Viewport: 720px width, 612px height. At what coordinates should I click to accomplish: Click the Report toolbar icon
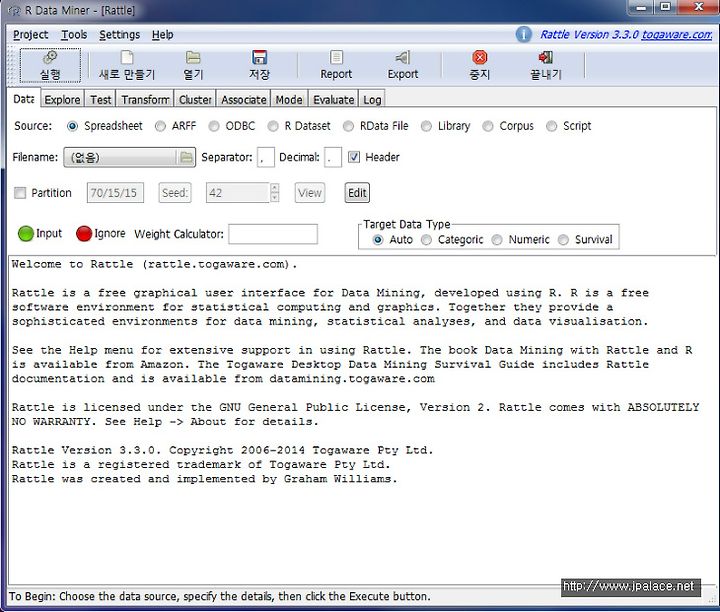click(336, 58)
